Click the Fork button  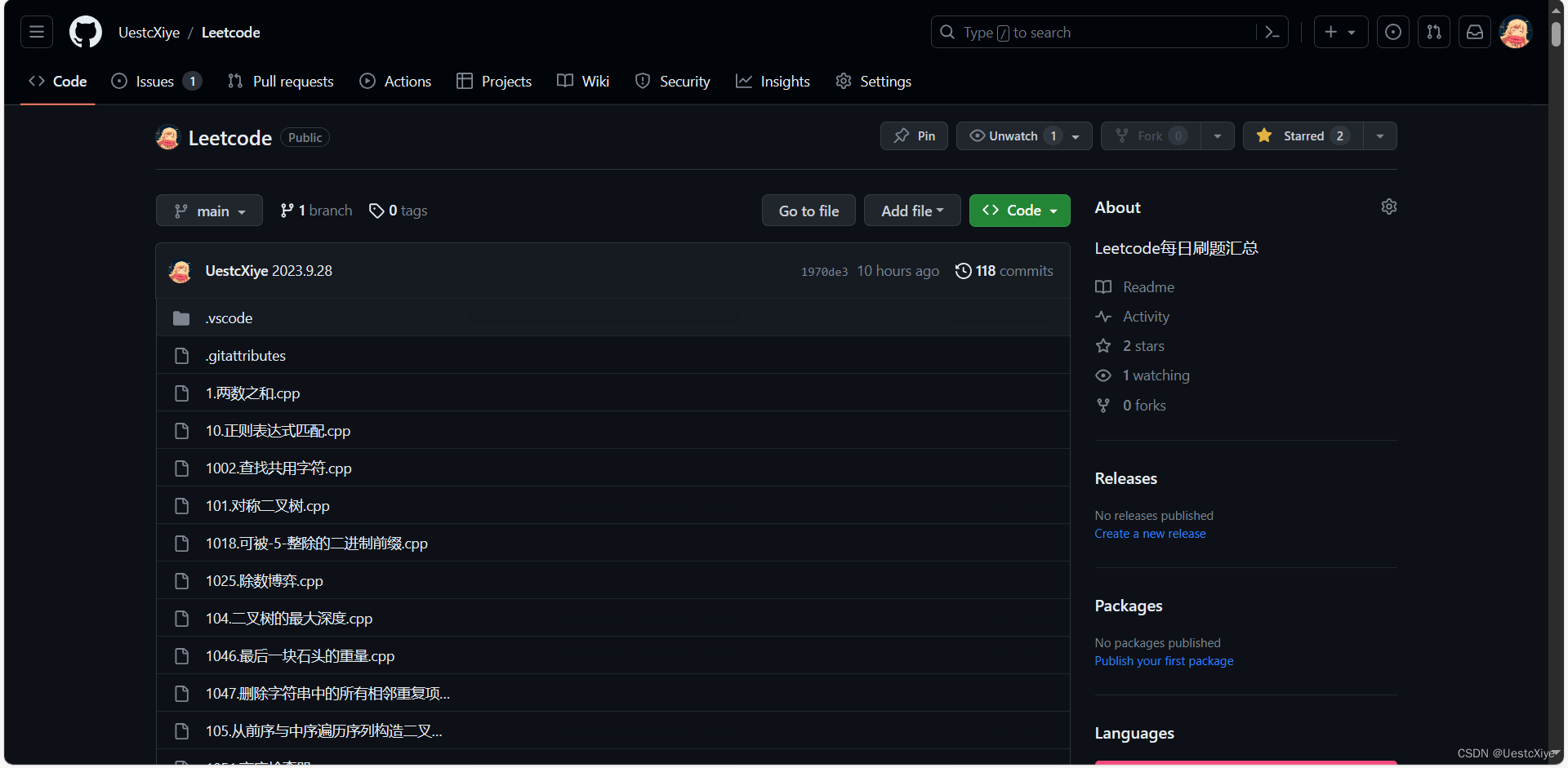click(1151, 135)
